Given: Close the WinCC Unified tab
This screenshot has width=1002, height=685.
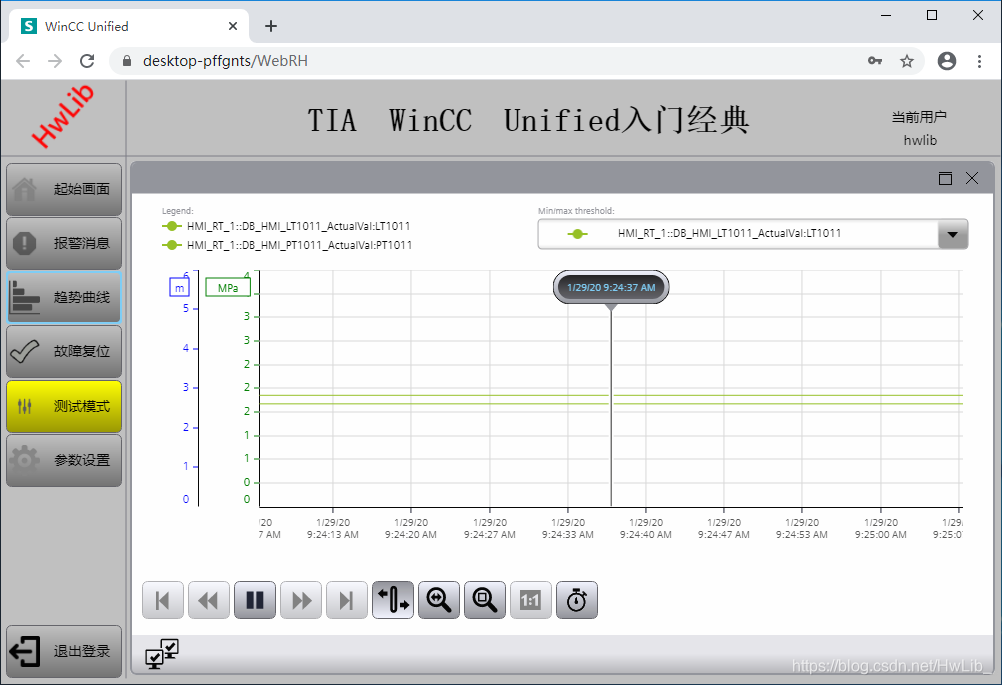Looking at the screenshot, I should 233,26.
